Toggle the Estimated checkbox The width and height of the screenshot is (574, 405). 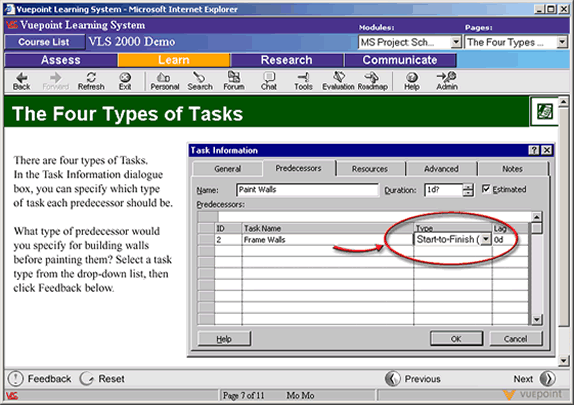click(486, 189)
